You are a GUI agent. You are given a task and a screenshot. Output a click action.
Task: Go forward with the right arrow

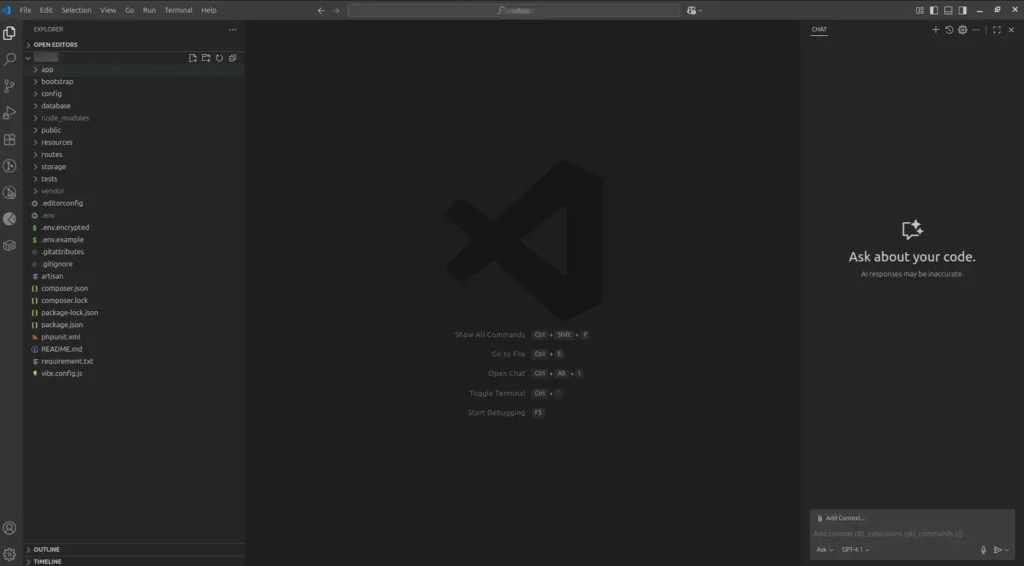point(336,10)
